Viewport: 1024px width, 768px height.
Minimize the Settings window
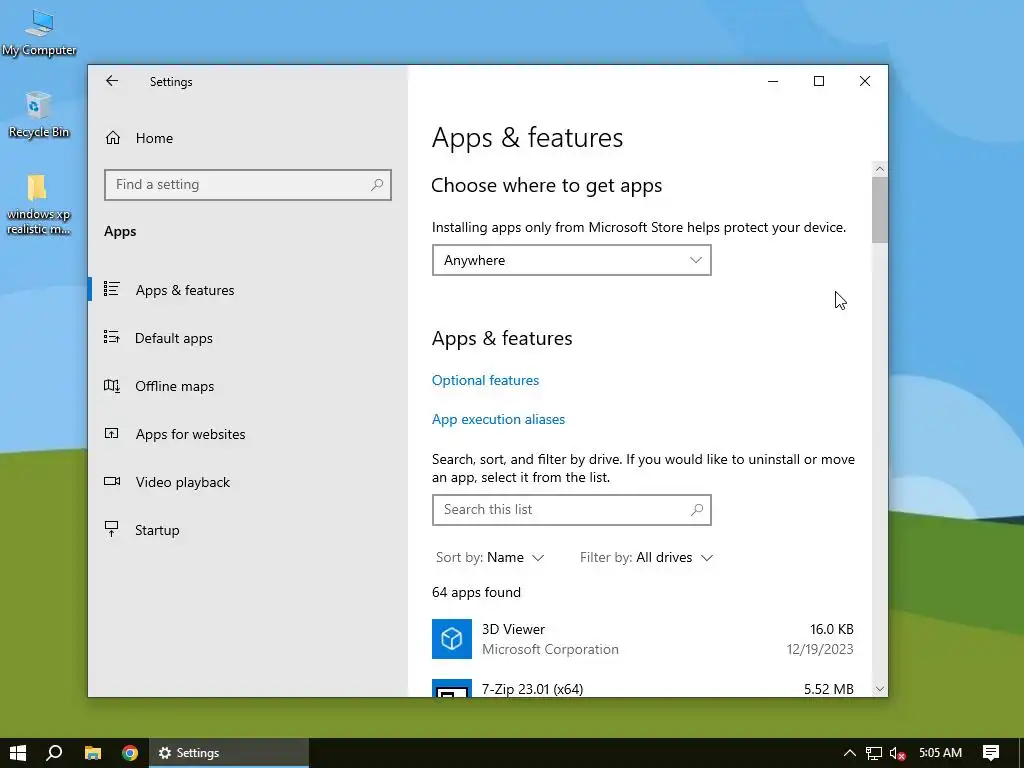click(773, 81)
